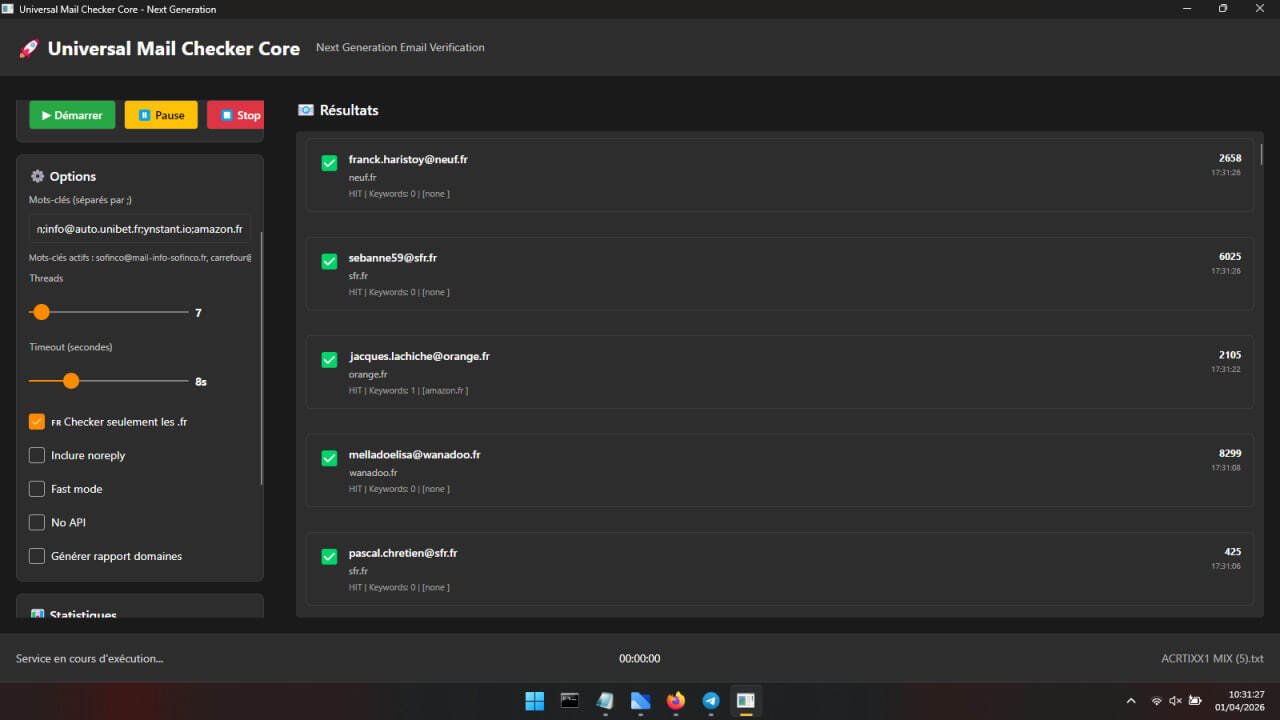Image resolution: width=1280 pixels, height=720 pixels.
Task: Expand the hidden system tray icons chevron
Action: (x=1131, y=701)
